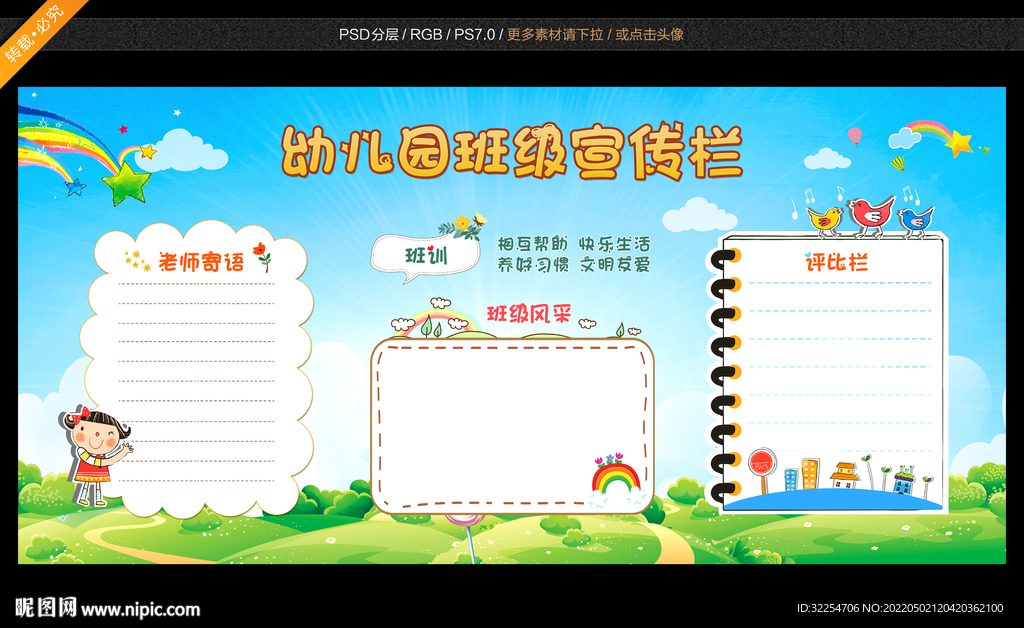Click the cartoon girl with red bow
Screen dimensions: 1024x628
97,456
